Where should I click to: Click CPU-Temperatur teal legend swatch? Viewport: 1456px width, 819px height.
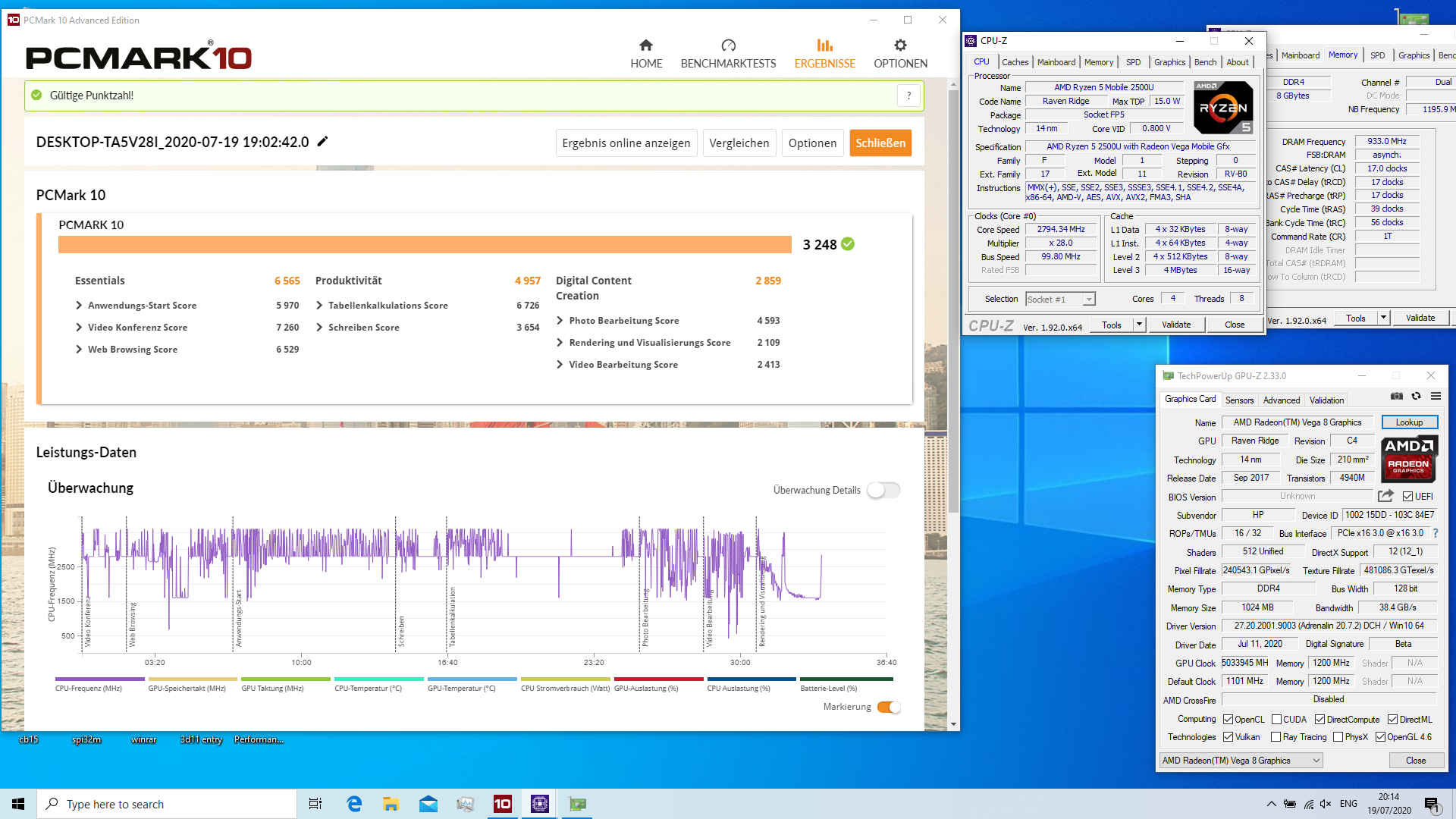[378, 679]
